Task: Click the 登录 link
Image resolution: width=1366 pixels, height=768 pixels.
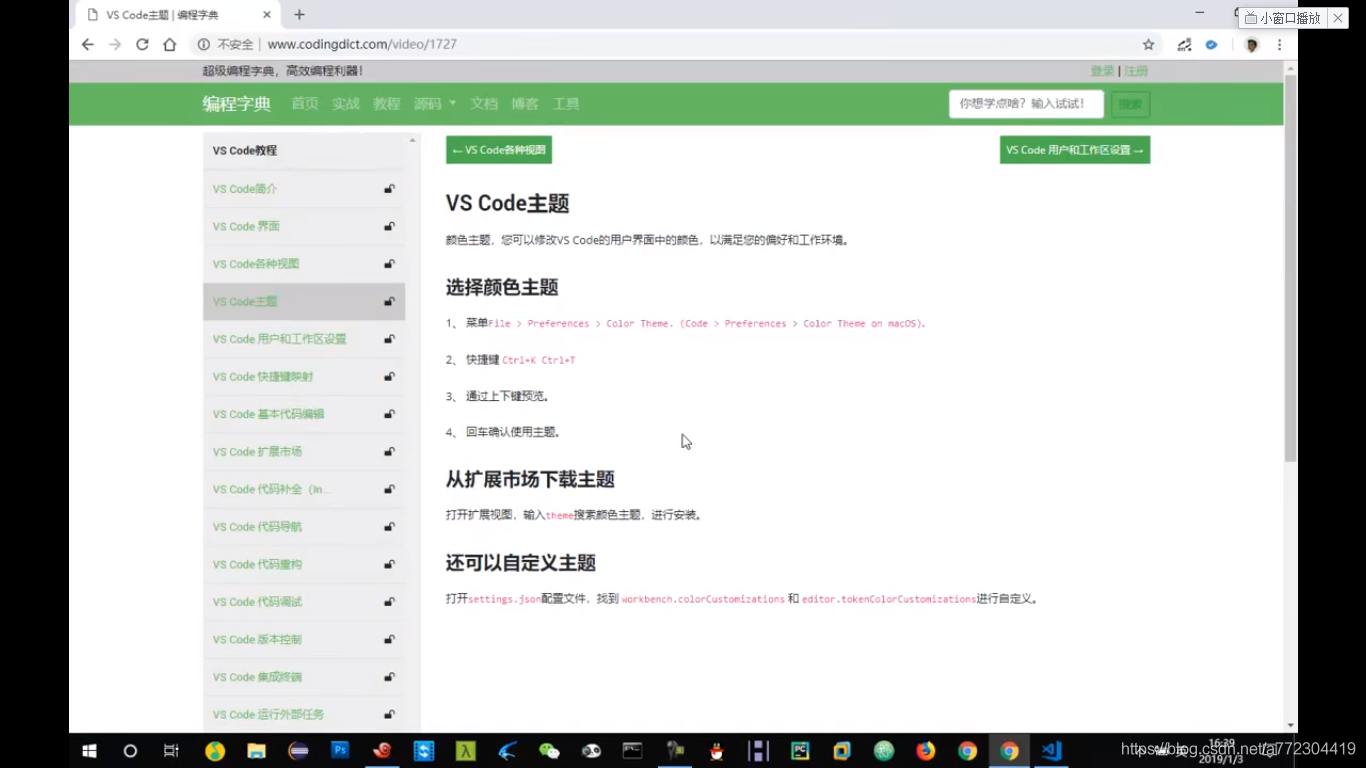Action: (1102, 71)
